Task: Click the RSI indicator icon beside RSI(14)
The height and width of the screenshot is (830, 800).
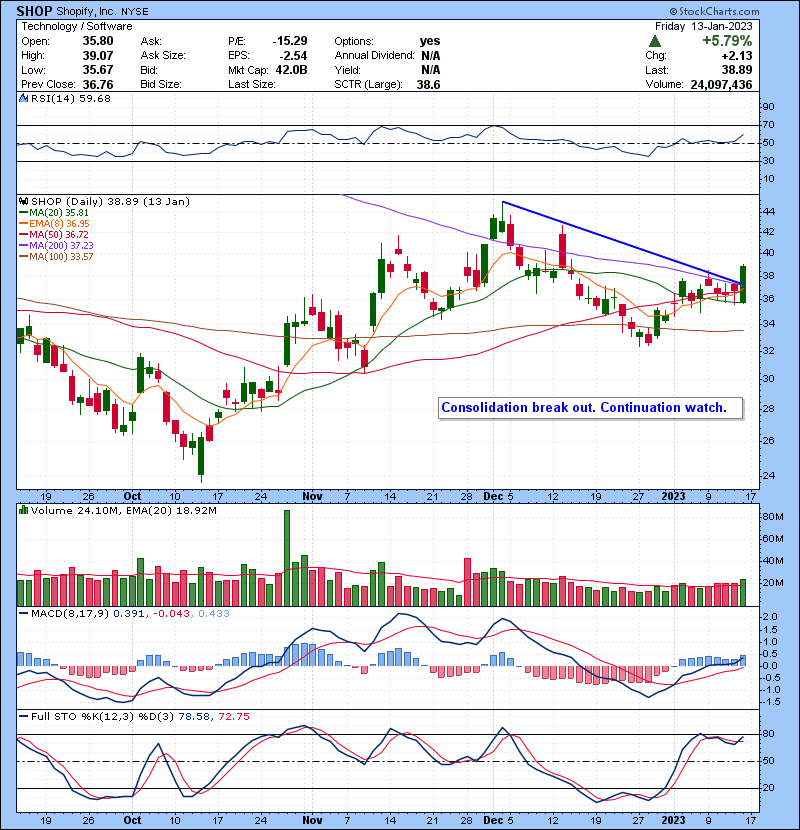Action: 23,98
